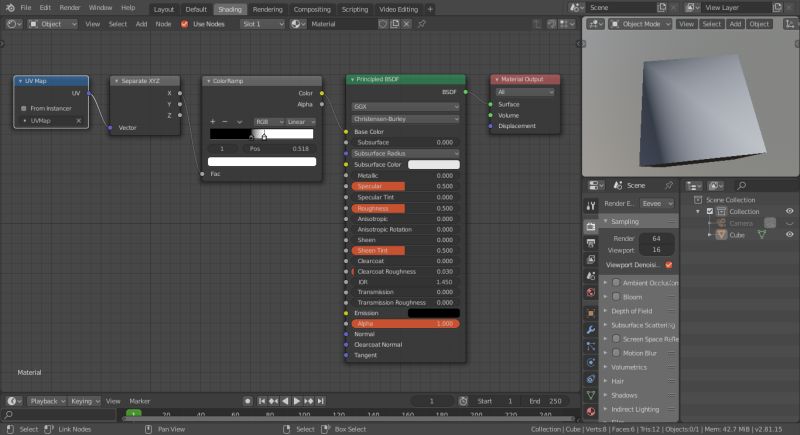800x435 pixels.
Task: Open the Playback popover in timeline
Action: [47, 401]
